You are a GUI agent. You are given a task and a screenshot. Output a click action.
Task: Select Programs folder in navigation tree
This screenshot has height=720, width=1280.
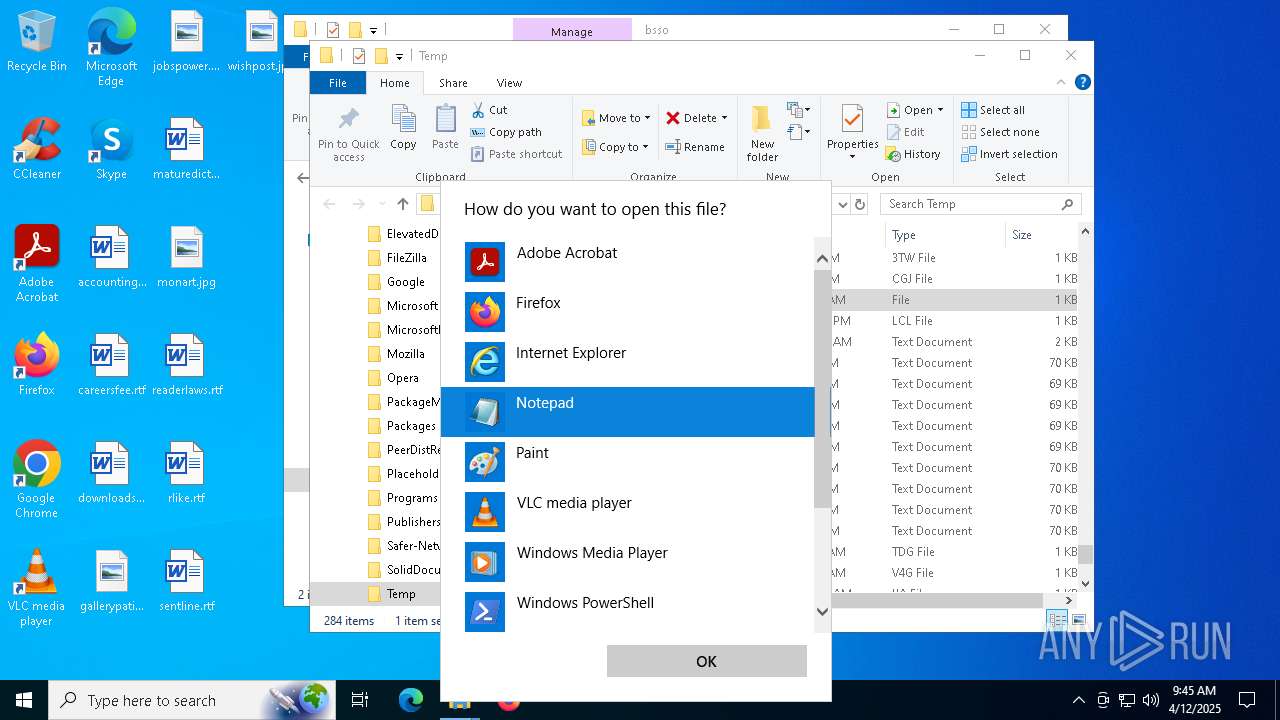pos(411,498)
